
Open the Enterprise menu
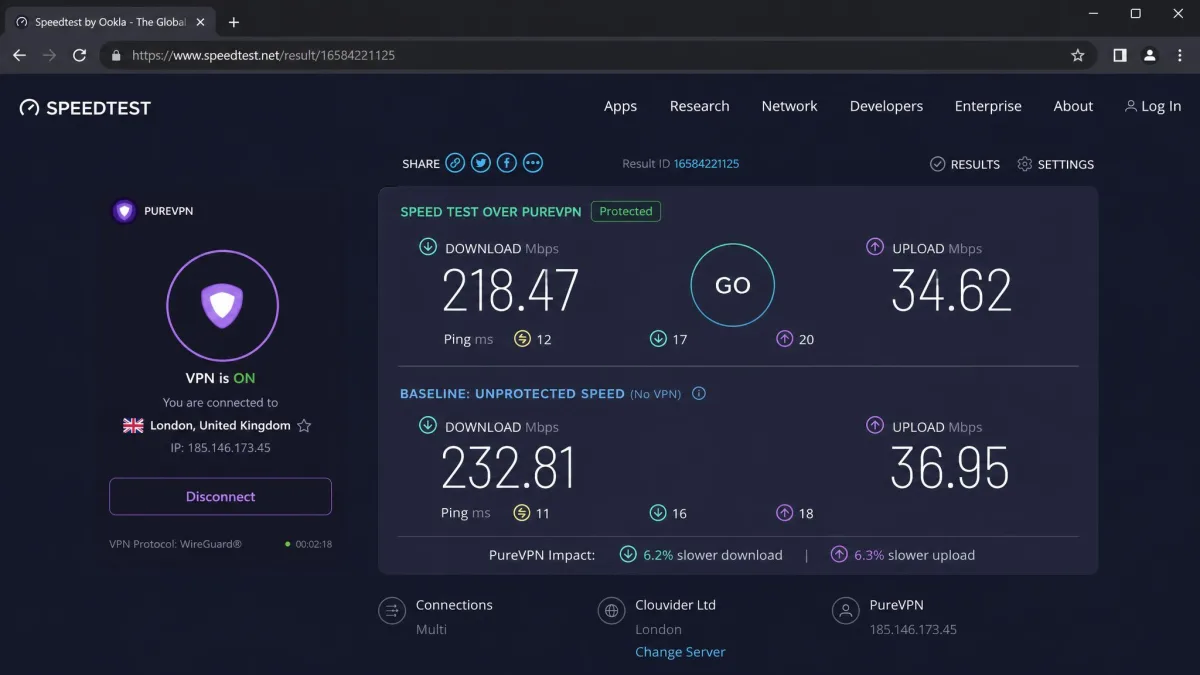tap(988, 106)
